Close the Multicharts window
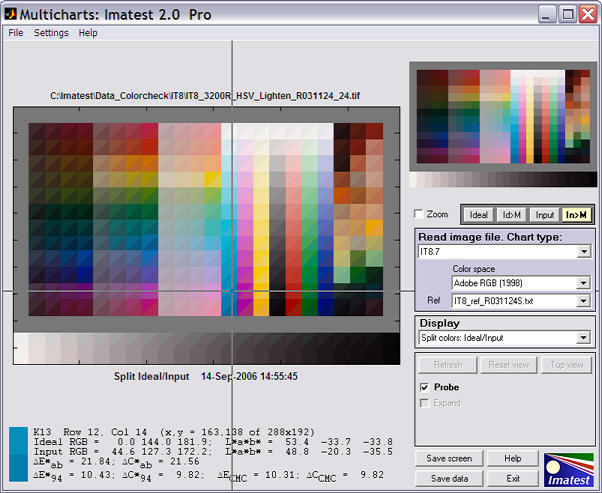This screenshot has height=493, width=602. click(x=588, y=15)
